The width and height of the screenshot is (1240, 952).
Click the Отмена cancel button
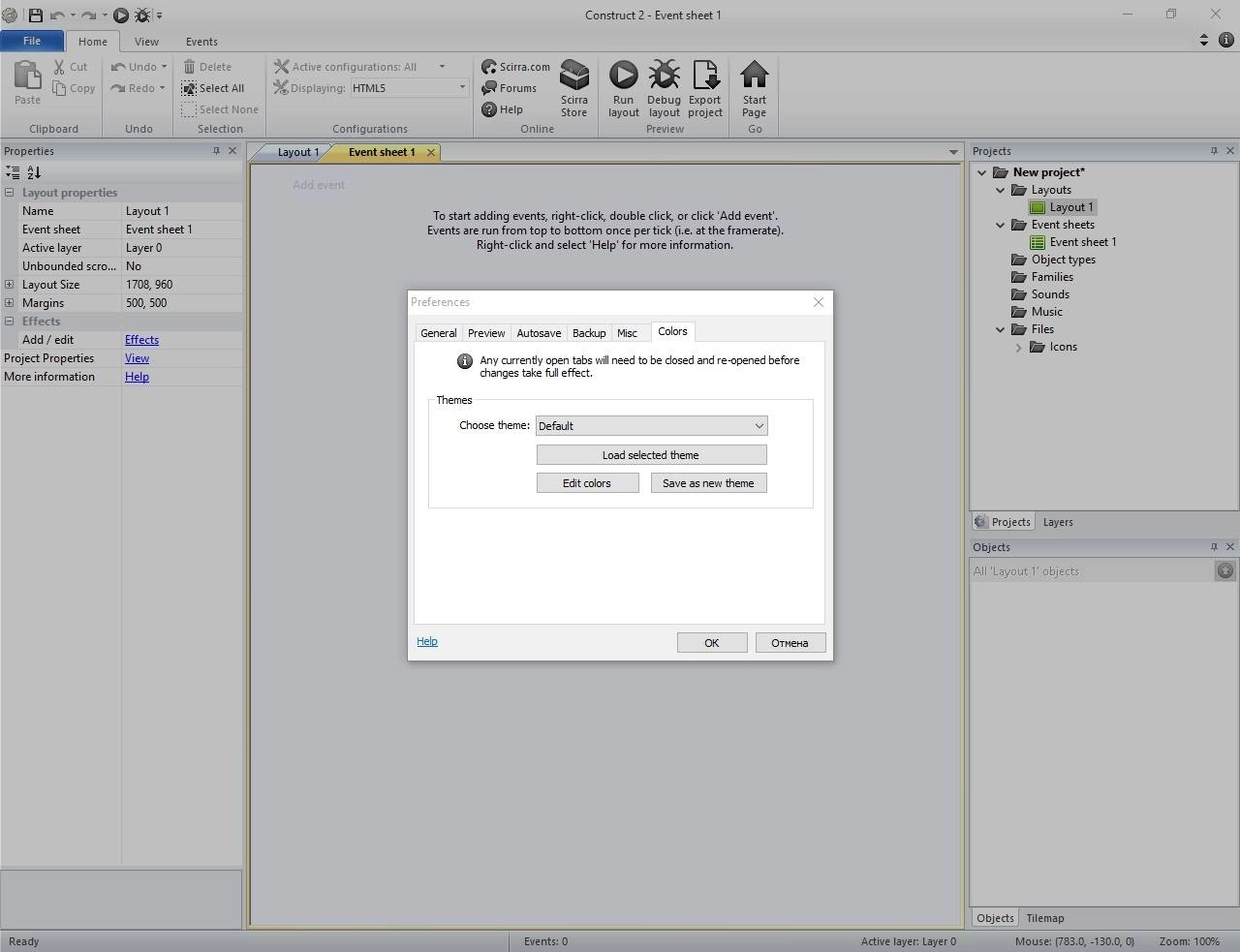click(x=790, y=643)
